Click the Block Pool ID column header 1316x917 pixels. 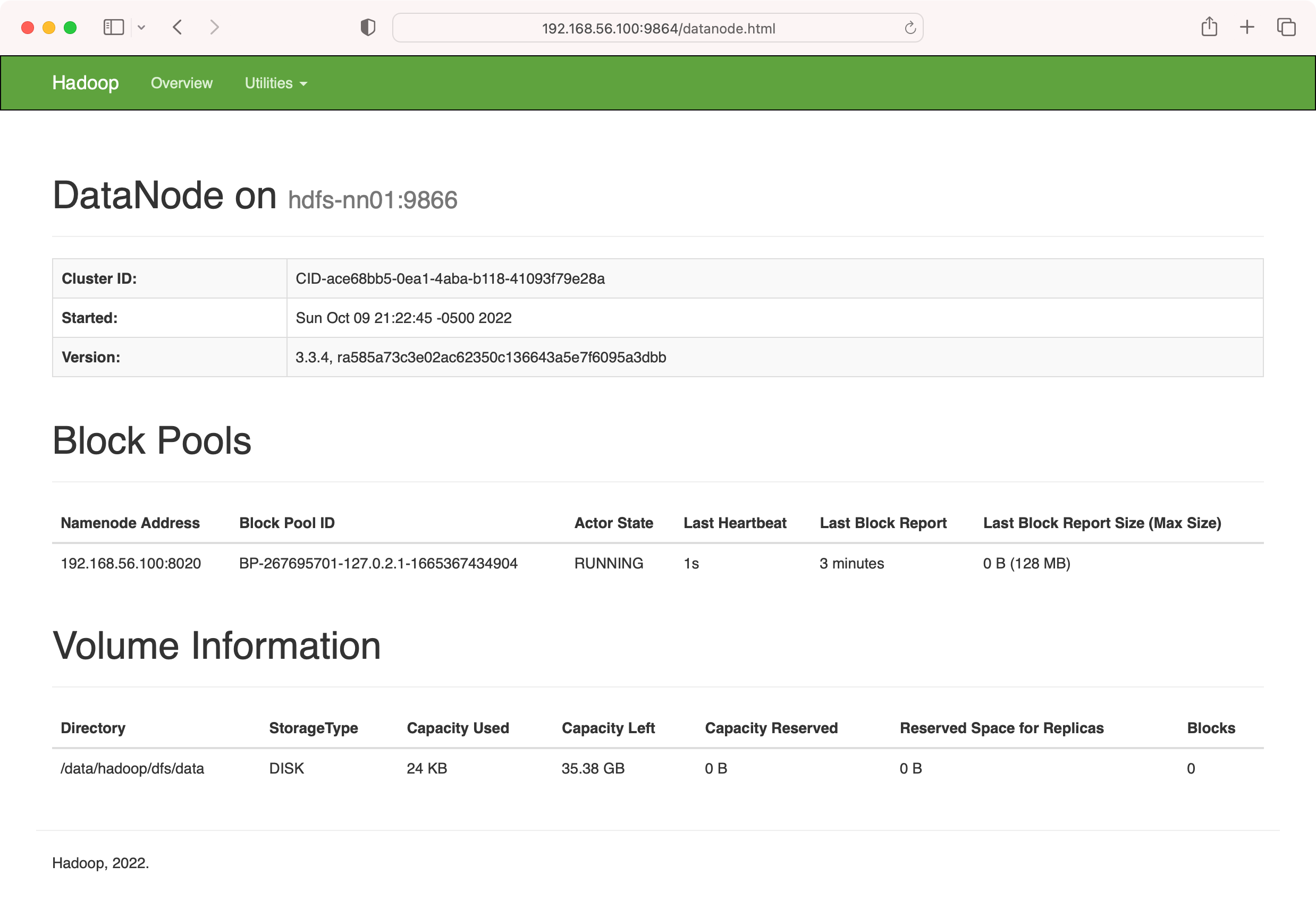point(286,523)
